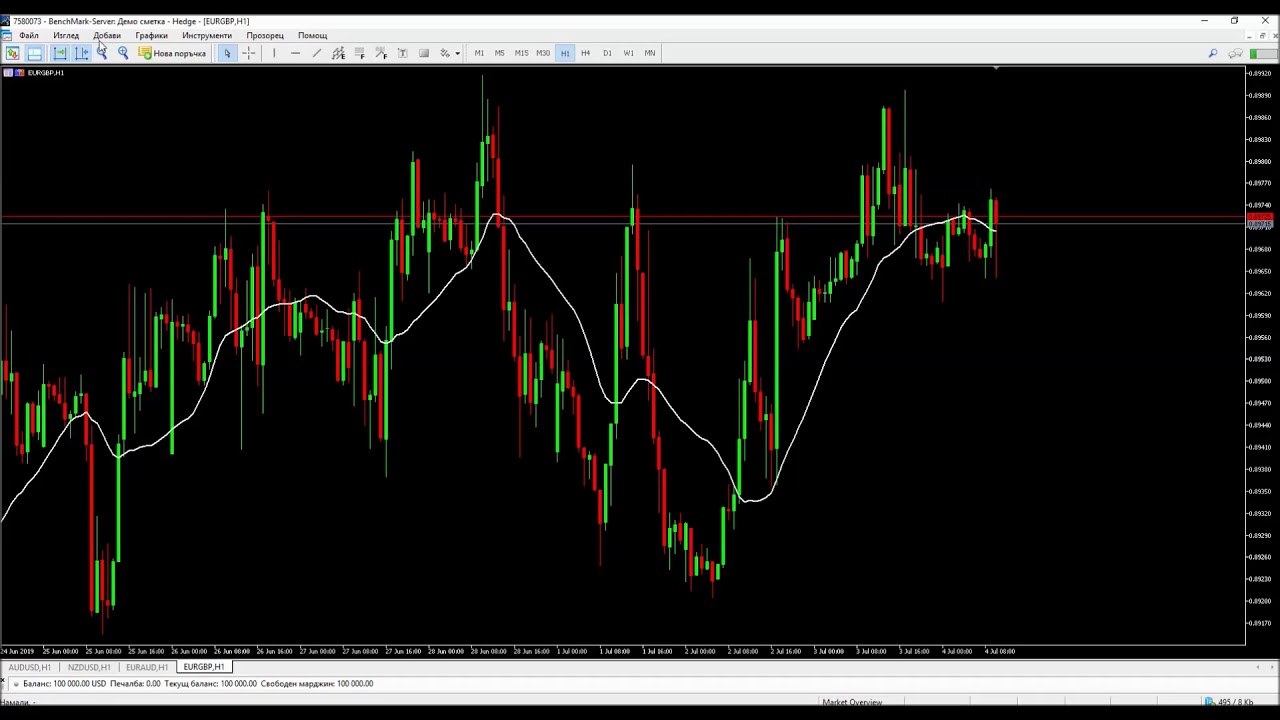This screenshot has width=1280, height=720.
Task: Switch to AUDUSD,H1 chart tab
Action: (30, 667)
